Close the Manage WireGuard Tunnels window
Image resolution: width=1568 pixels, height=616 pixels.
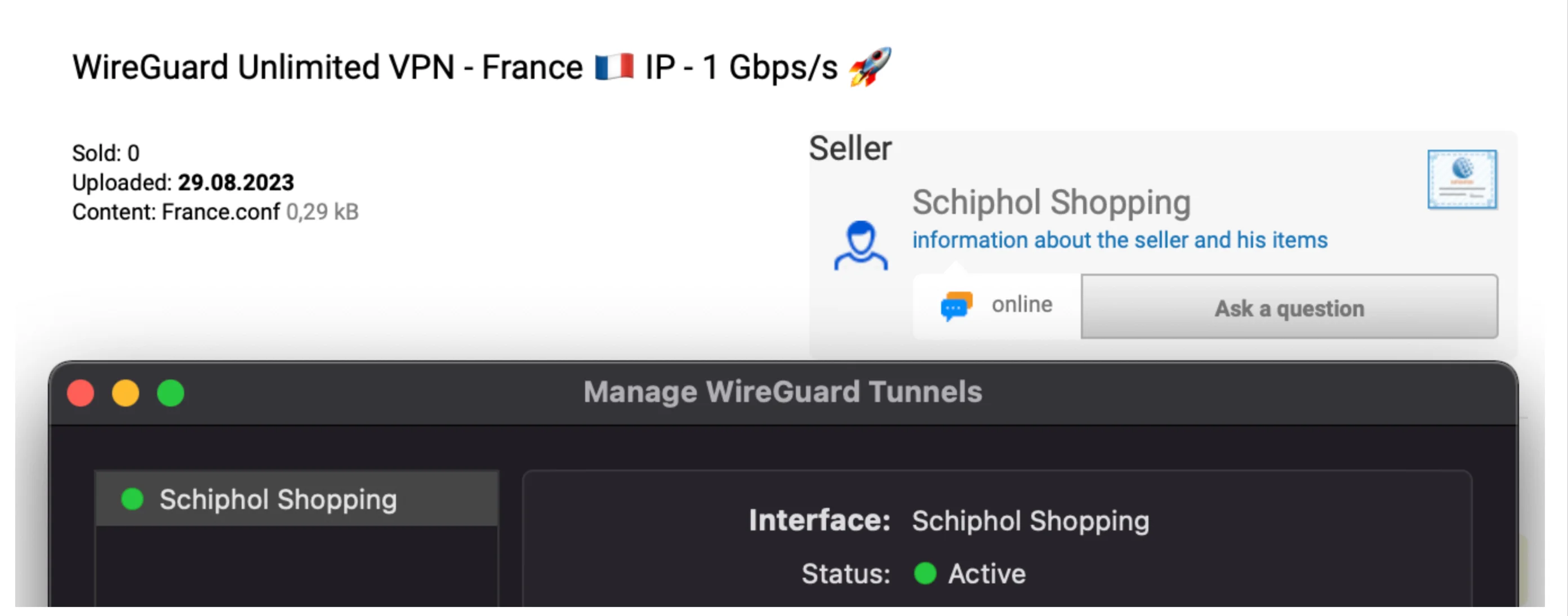[81, 392]
